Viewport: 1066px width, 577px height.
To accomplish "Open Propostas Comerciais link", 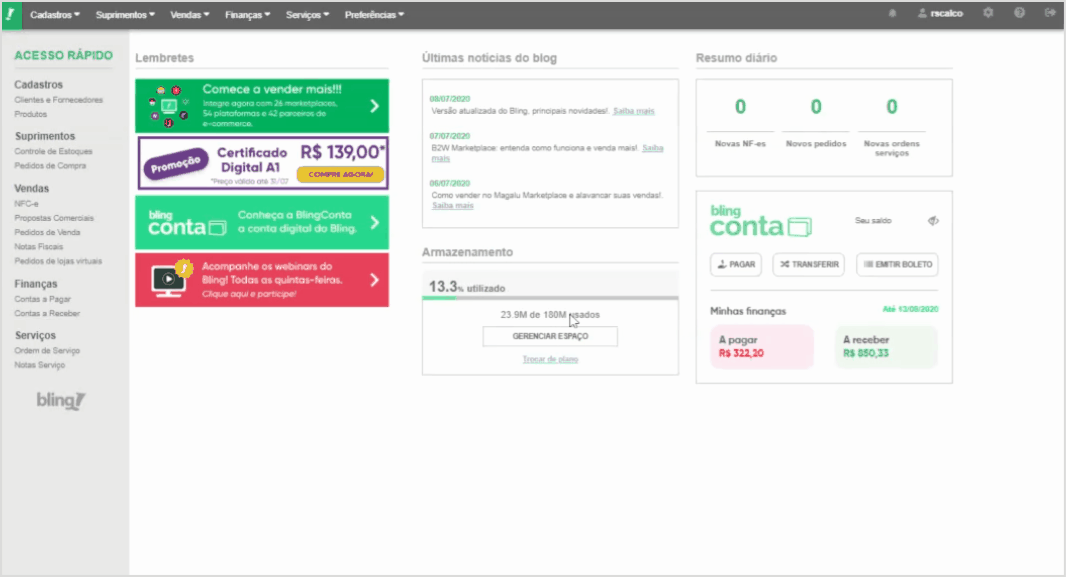I will point(54,218).
